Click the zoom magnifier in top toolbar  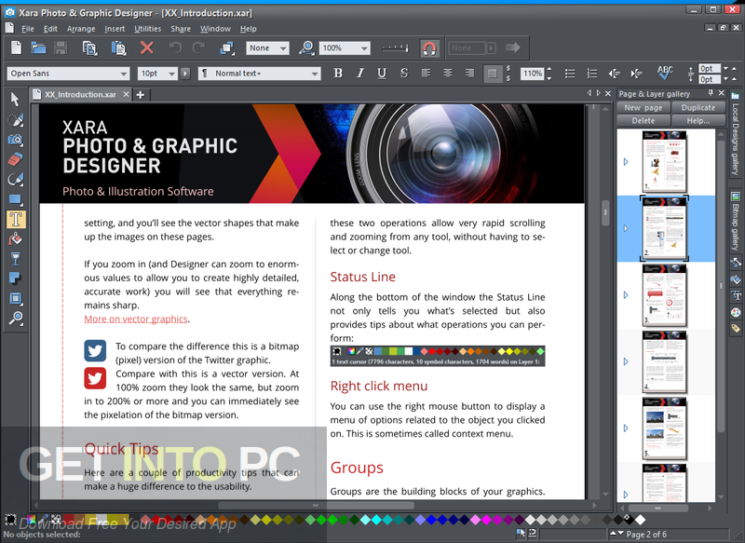[306, 48]
